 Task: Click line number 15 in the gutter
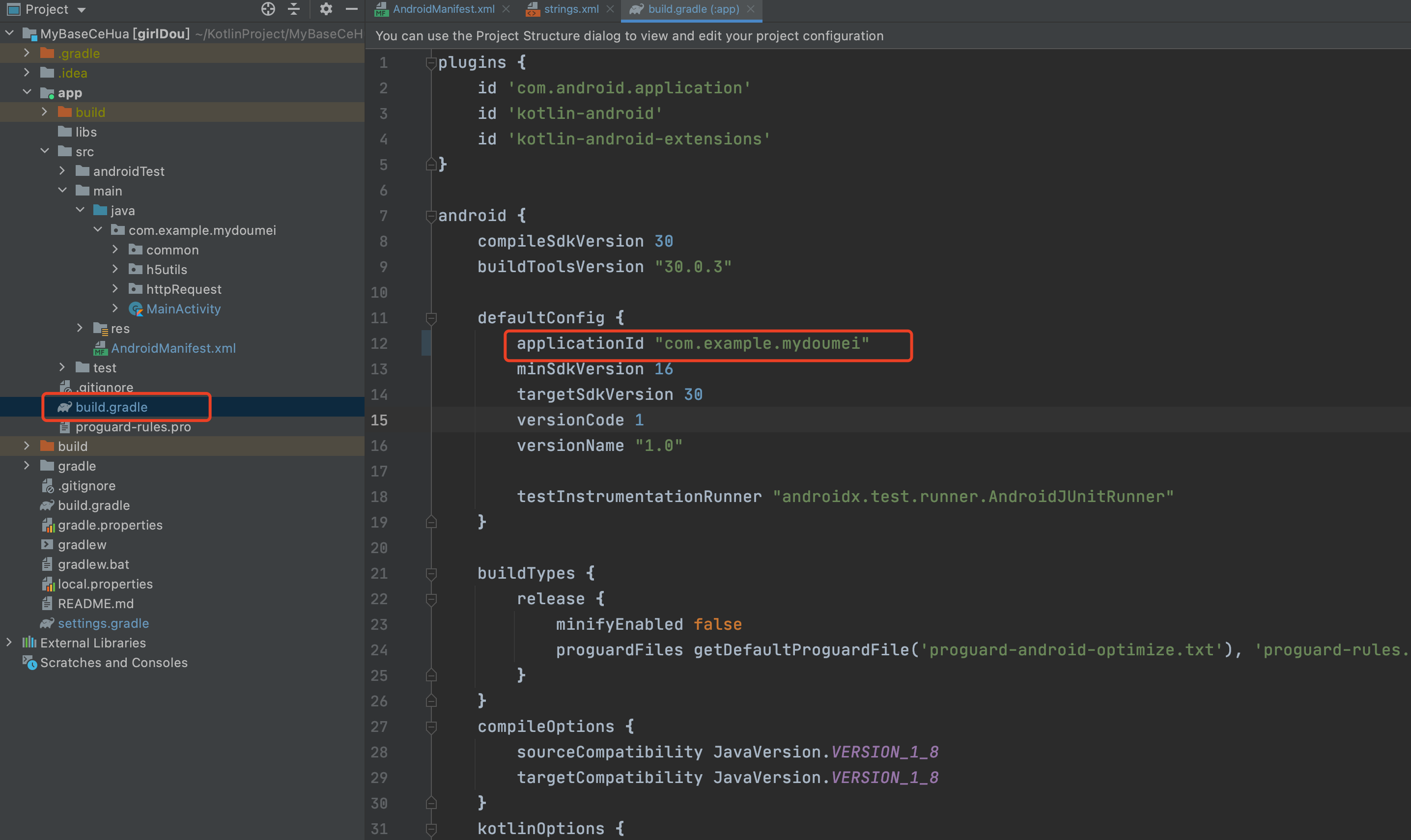point(379,420)
